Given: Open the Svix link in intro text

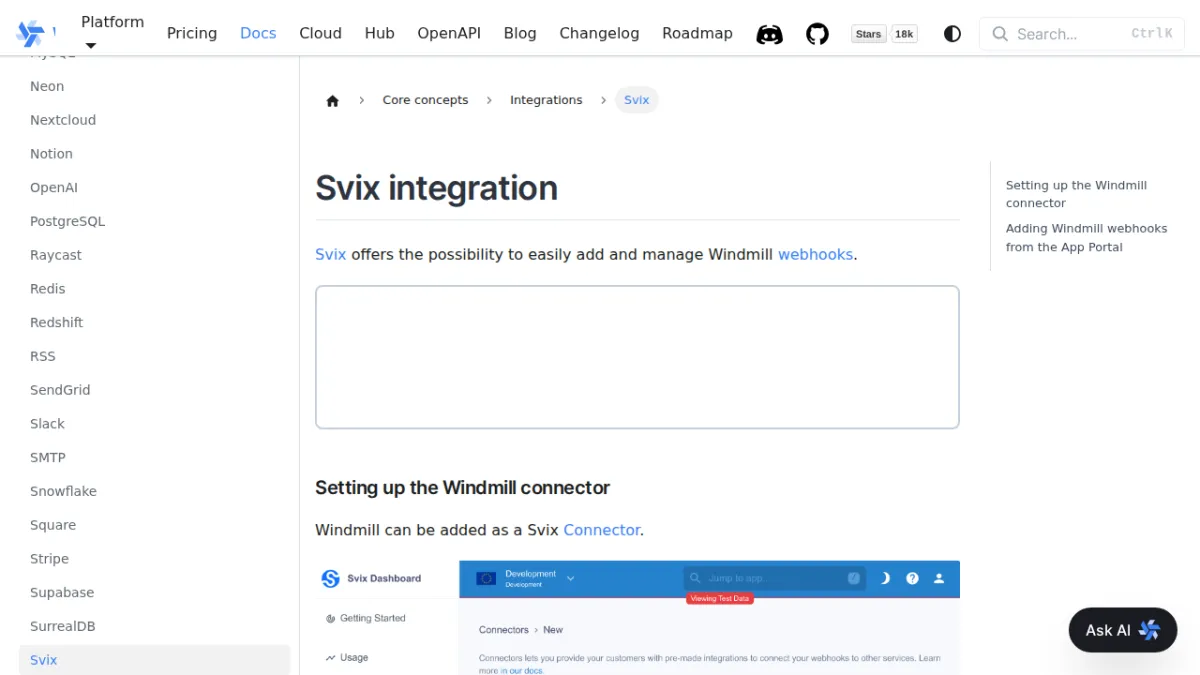Looking at the screenshot, I should pos(331,254).
